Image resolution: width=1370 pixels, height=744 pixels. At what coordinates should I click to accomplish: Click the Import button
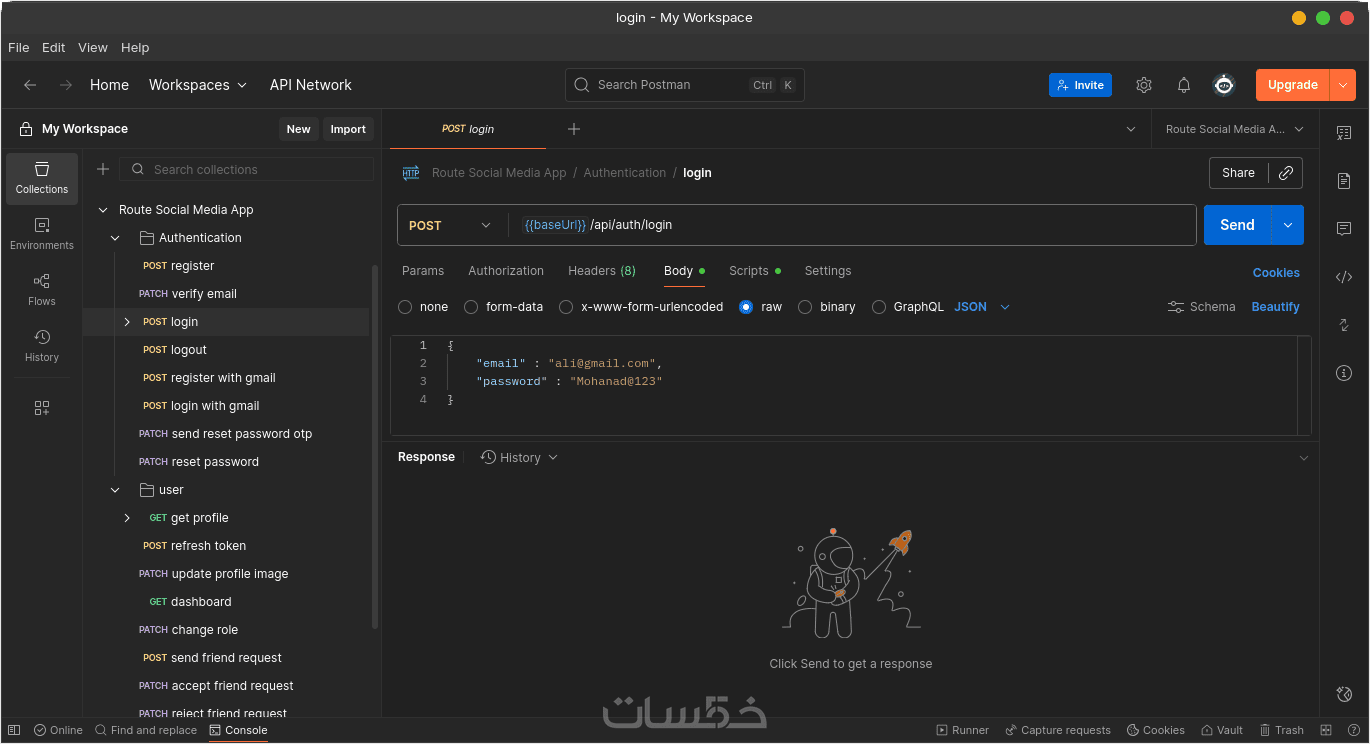[348, 129]
